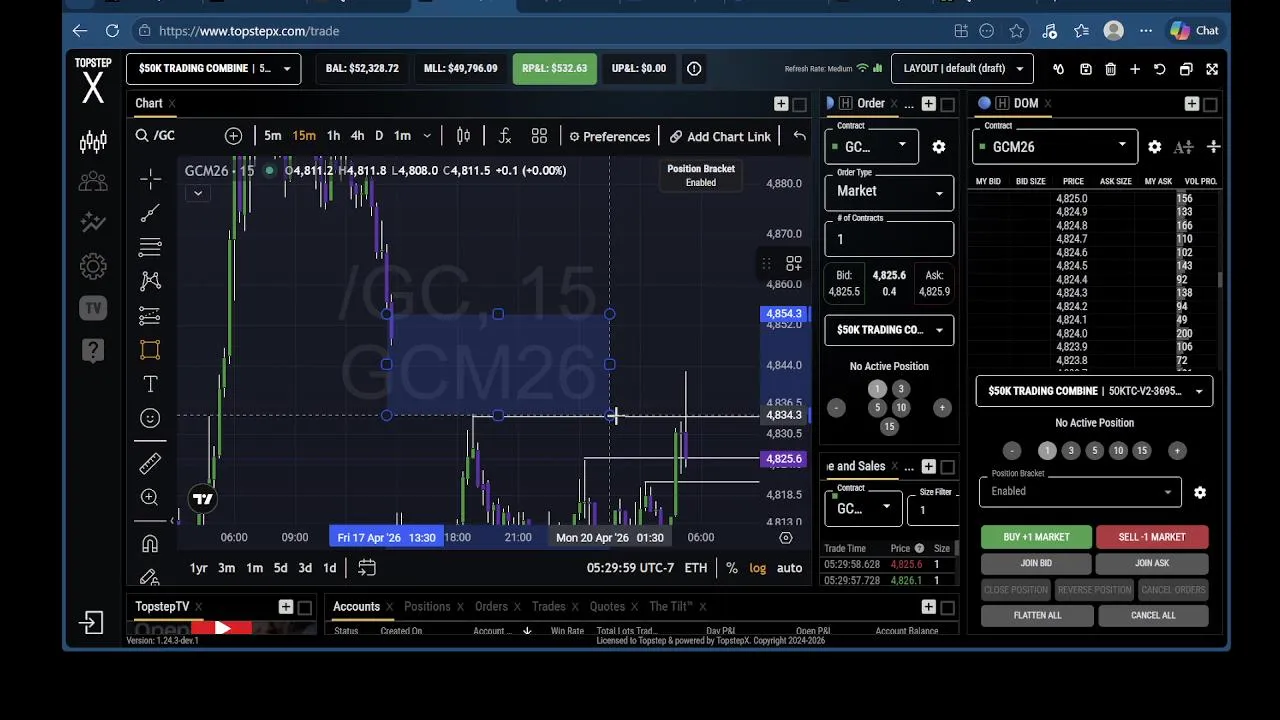Click the SELL -1 MARKET button
Viewport: 1280px width, 720px height.
coord(1152,537)
